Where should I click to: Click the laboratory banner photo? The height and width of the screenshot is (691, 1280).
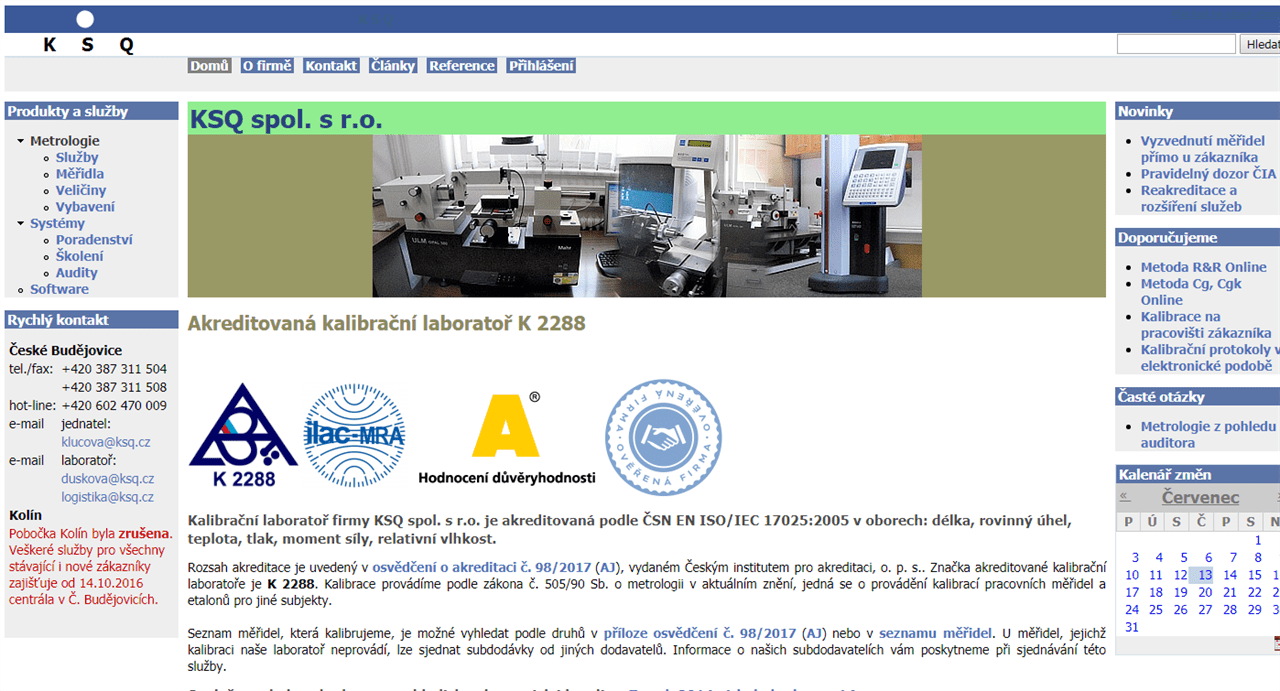click(646, 216)
